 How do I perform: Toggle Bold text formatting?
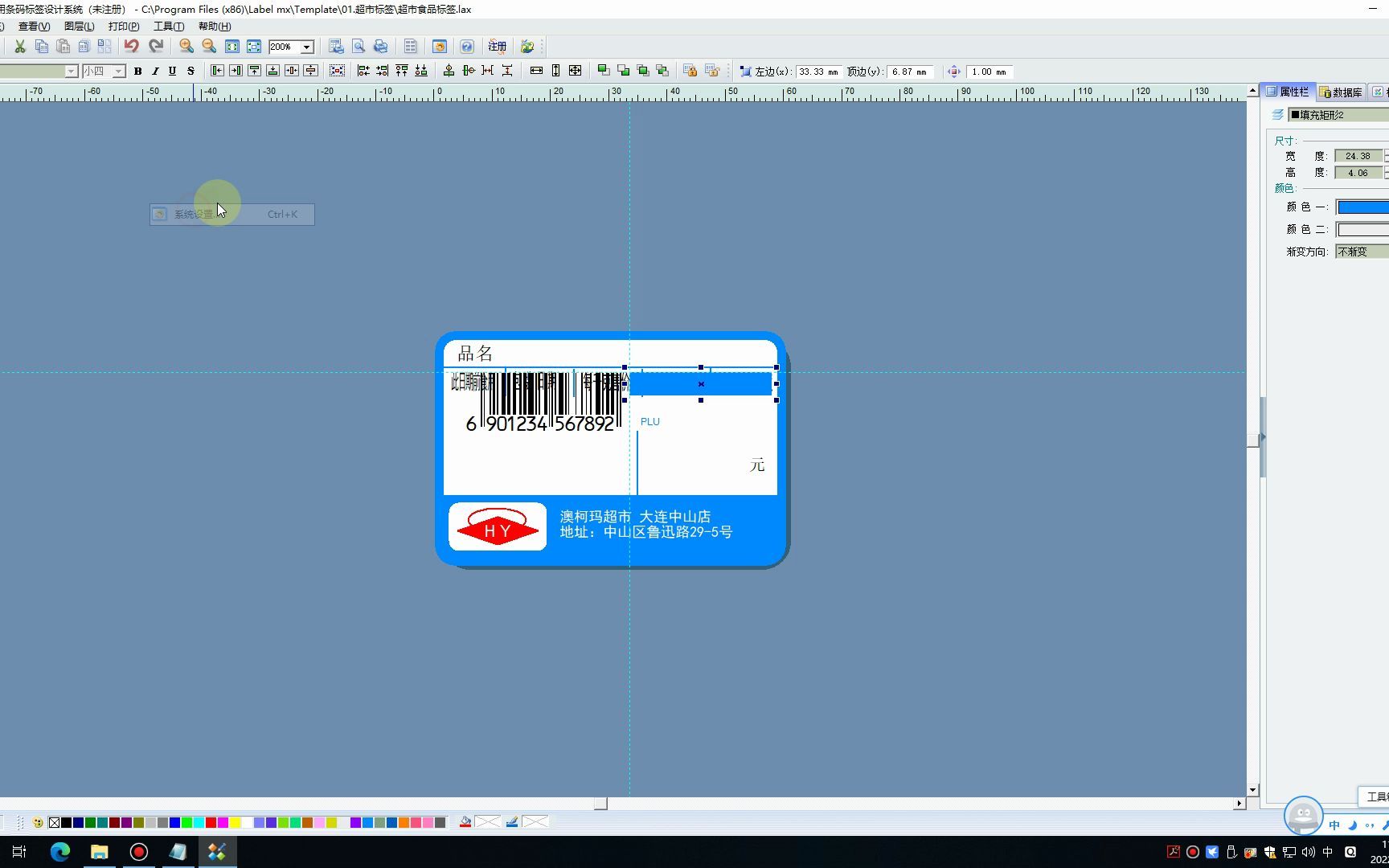[x=137, y=71]
